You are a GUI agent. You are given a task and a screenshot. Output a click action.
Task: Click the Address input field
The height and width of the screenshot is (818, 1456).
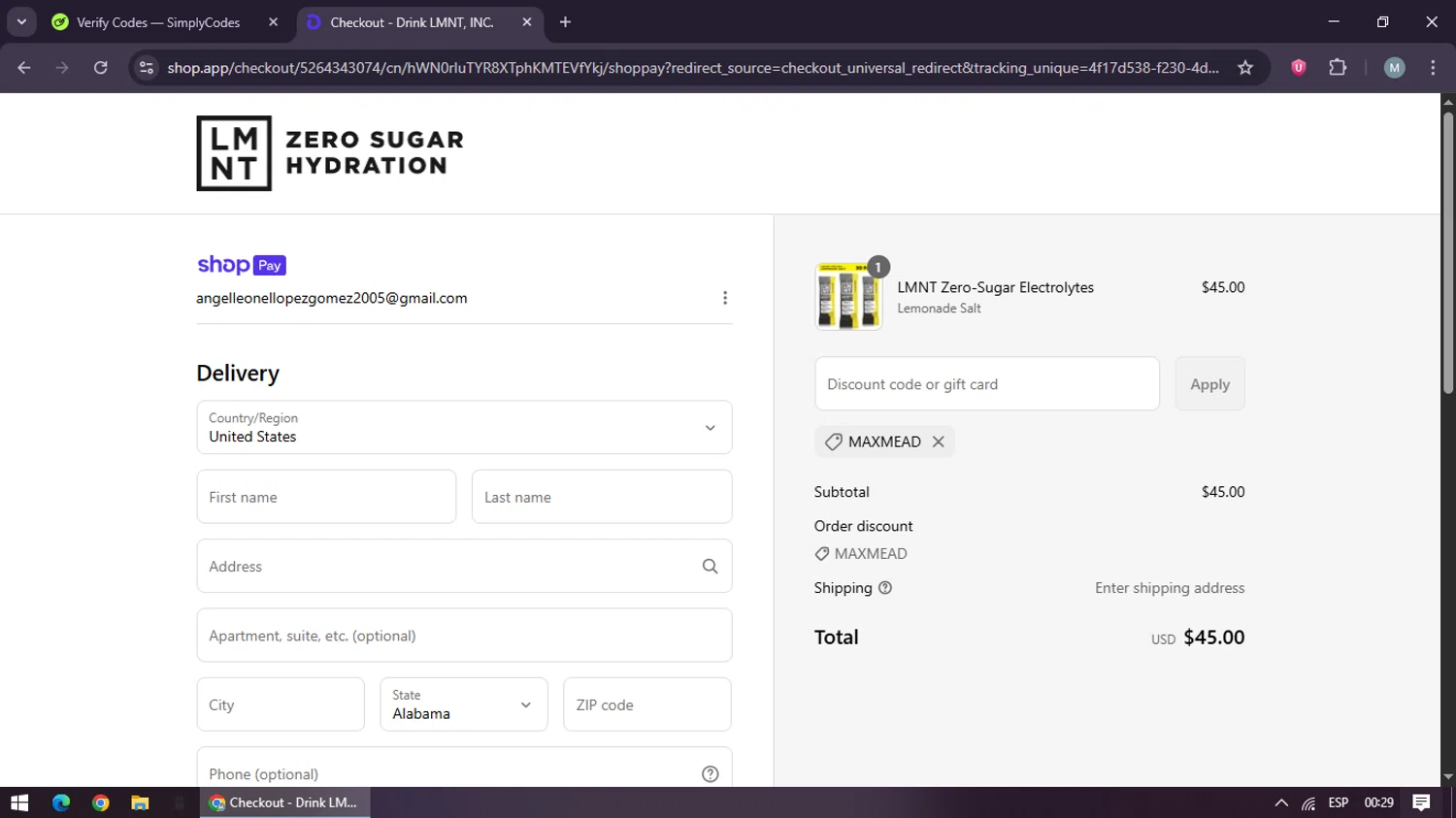pos(464,567)
